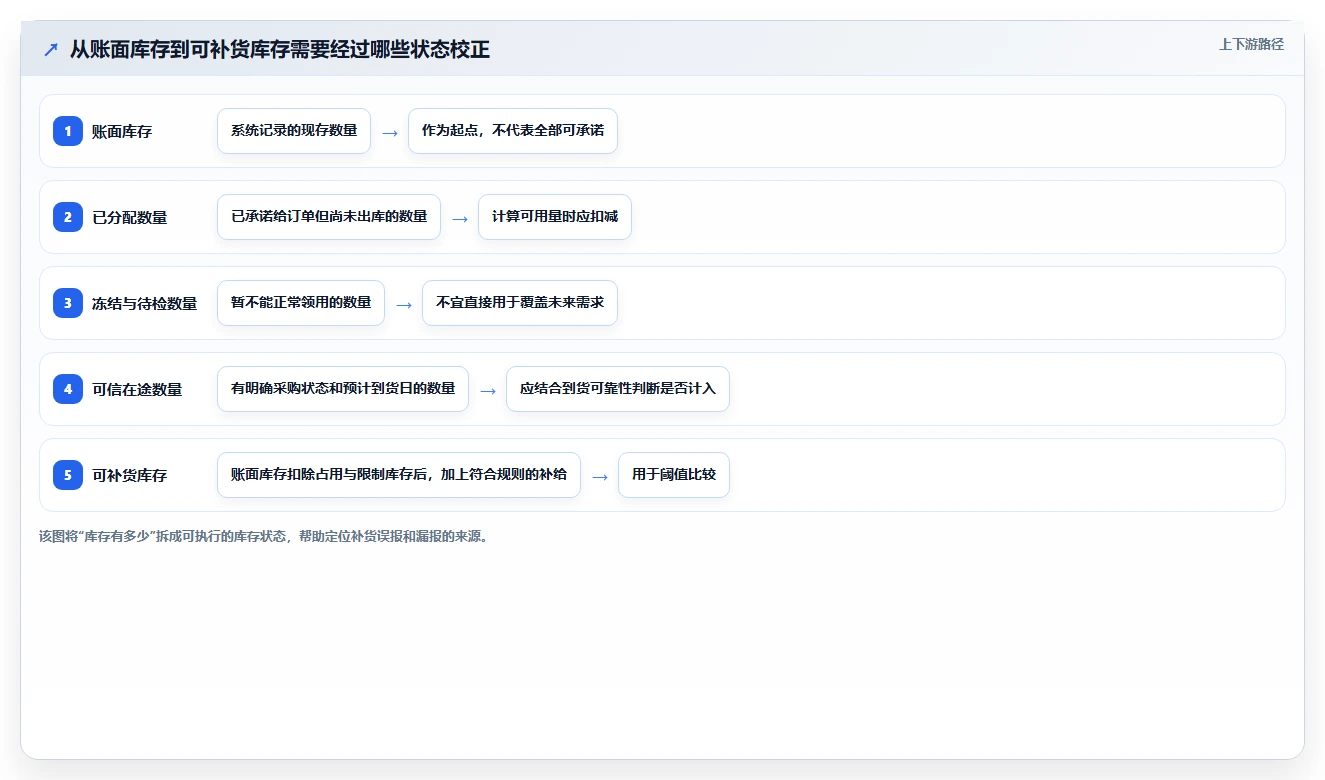The width and height of the screenshot is (1325, 780).
Task: Click the 可信在途数量 step label
Action: point(137,389)
